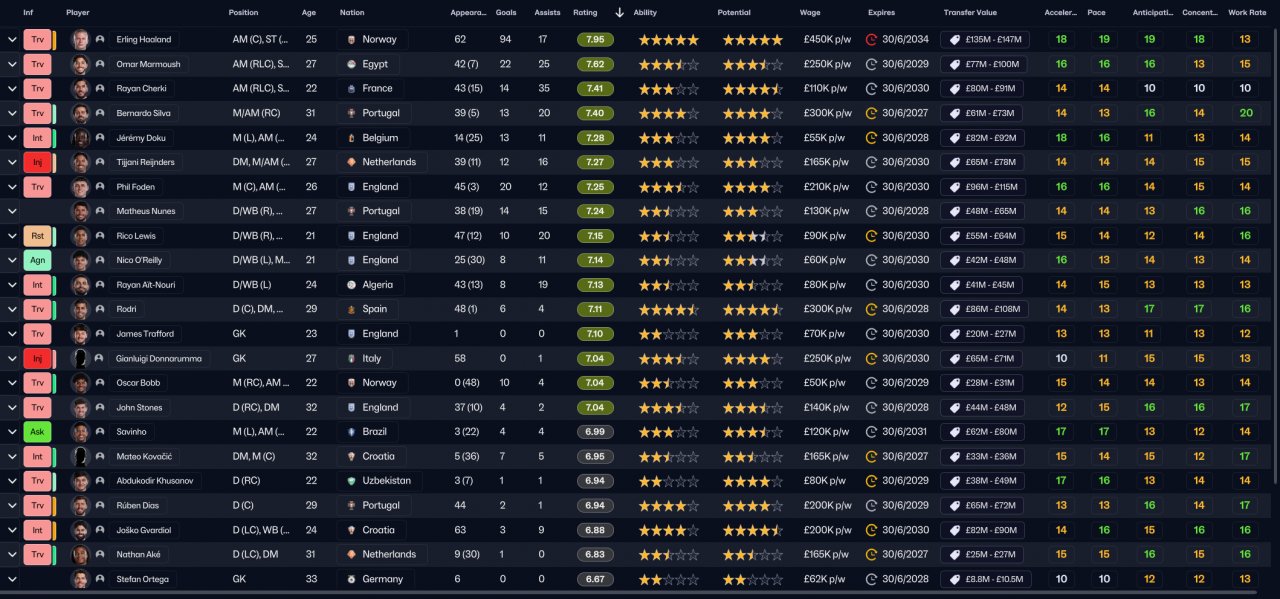Open Bernardo Silva's player name link
The width and height of the screenshot is (1280, 599).
tap(146, 113)
